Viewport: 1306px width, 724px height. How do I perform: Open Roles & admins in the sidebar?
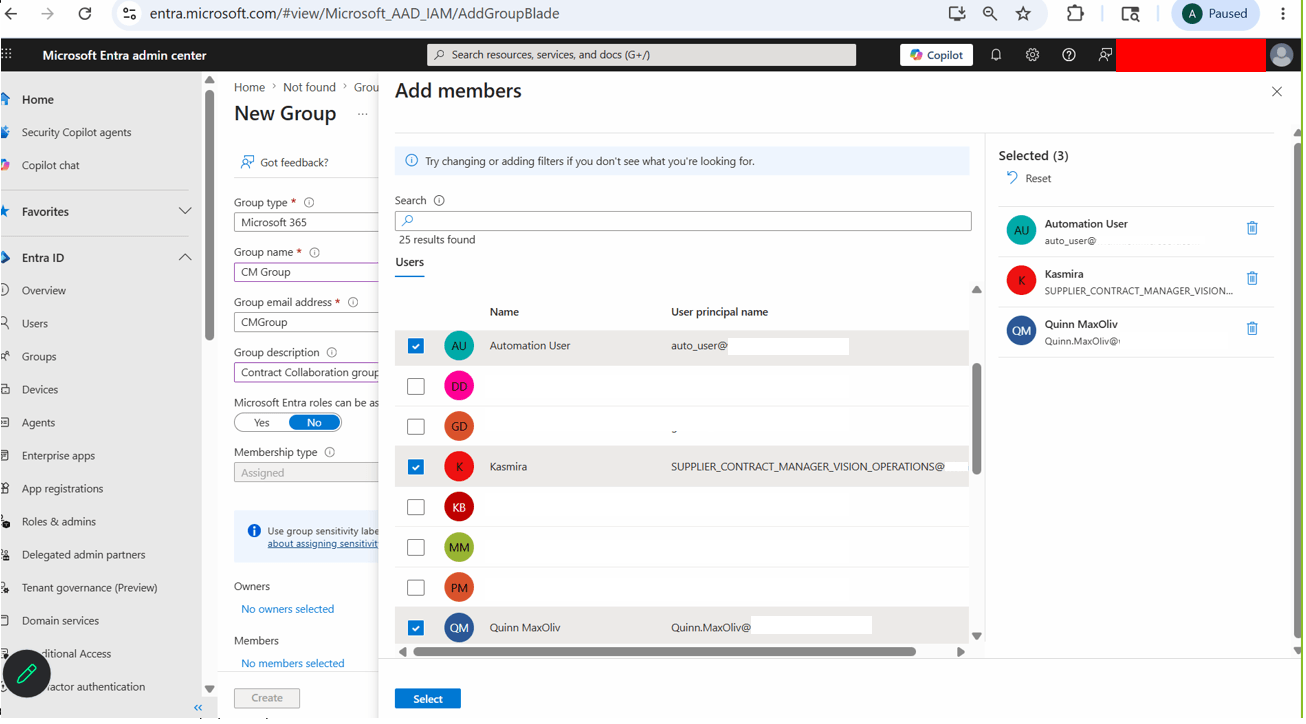coord(59,522)
